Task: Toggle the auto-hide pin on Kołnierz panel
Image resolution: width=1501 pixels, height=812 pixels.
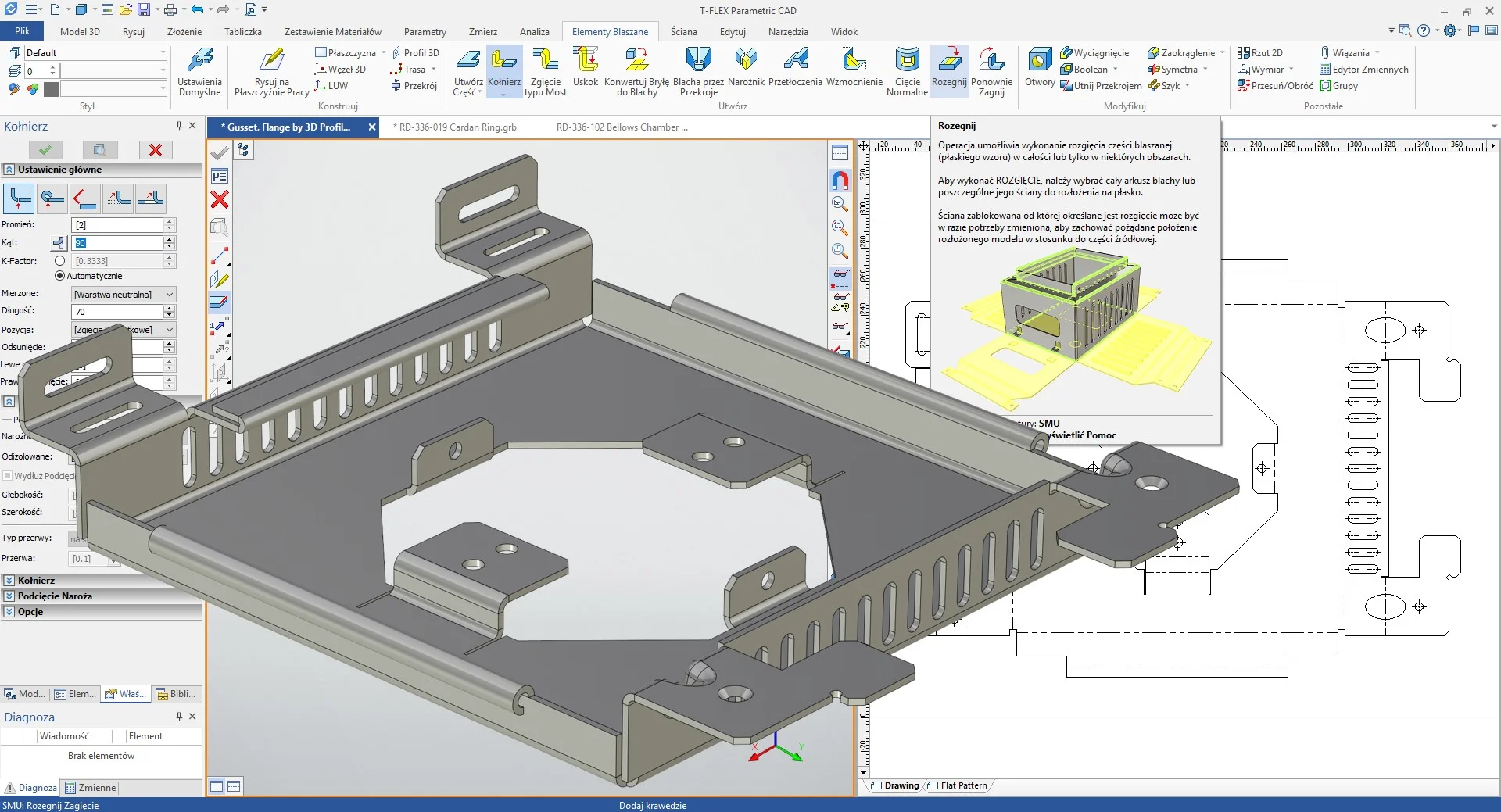Action: [x=179, y=125]
